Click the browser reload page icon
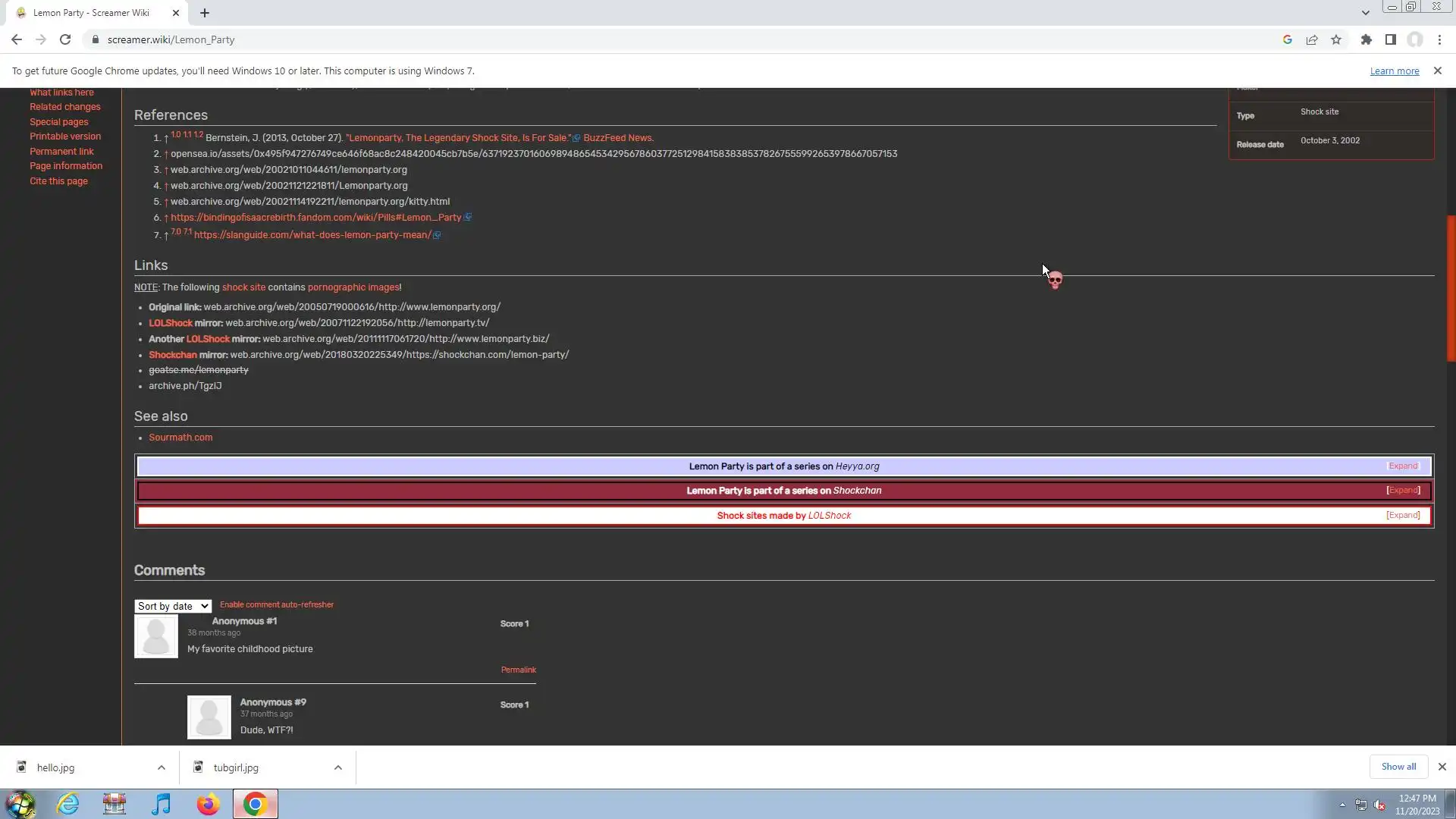Image resolution: width=1456 pixels, height=819 pixels. [65, 39]
